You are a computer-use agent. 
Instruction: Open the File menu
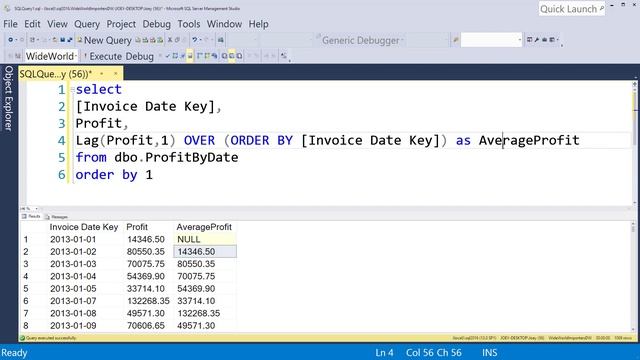click(x=10, y=24)
